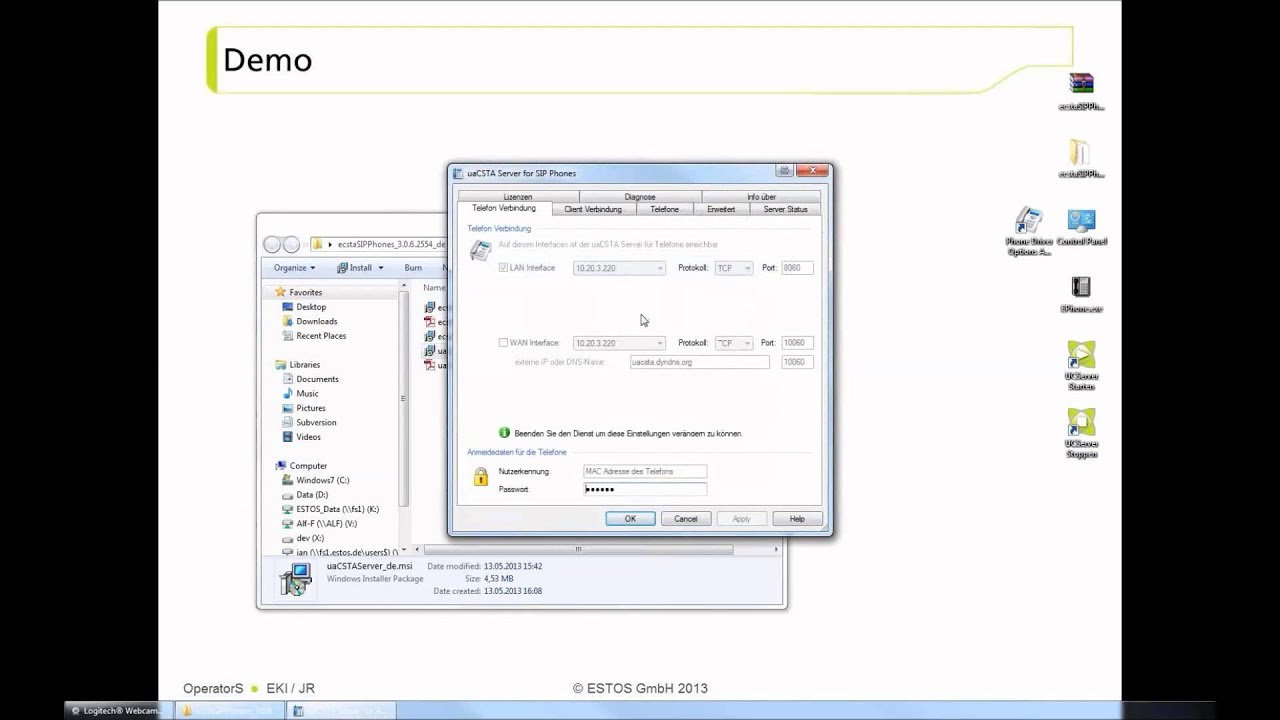Switch to the Diagnose tab
Screen dimensions: 1280x720
(640, 197)
